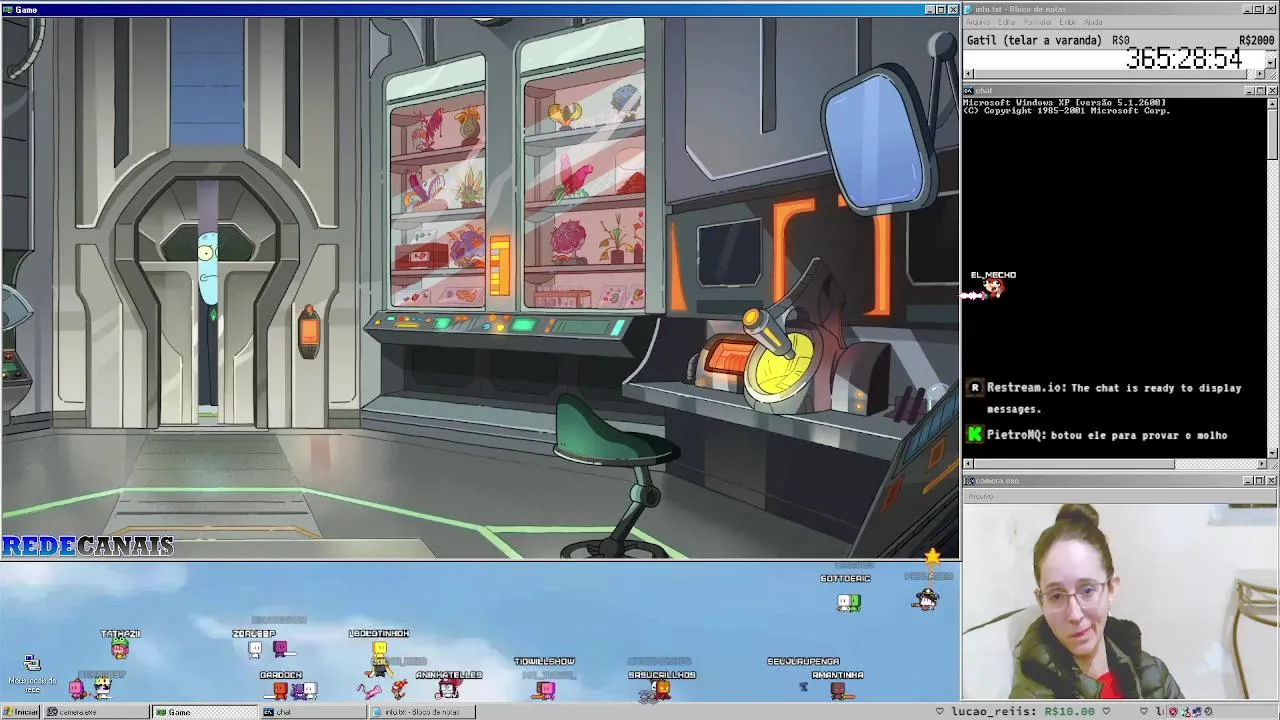Click the webcam feed in camera.exe
The width and height of the screenshot is (1280, 720).
click(1120, 602)
